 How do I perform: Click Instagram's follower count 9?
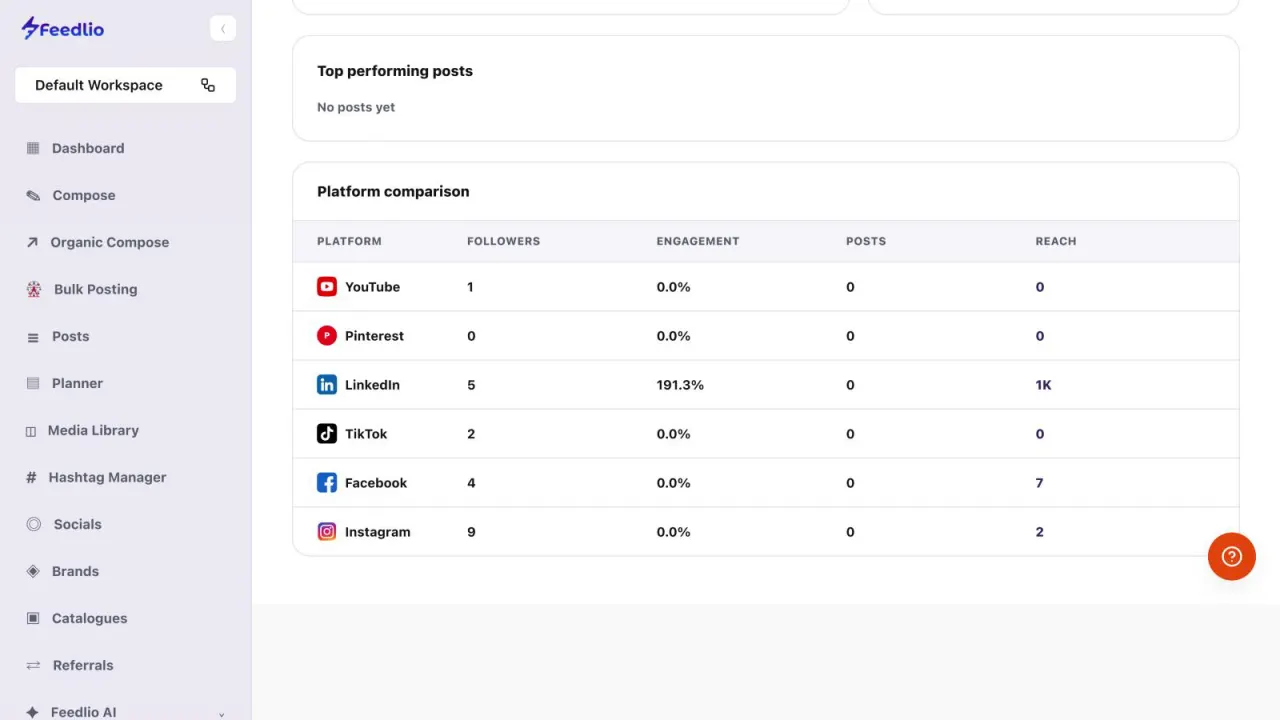pyautogui.click(x=471, y=532)
